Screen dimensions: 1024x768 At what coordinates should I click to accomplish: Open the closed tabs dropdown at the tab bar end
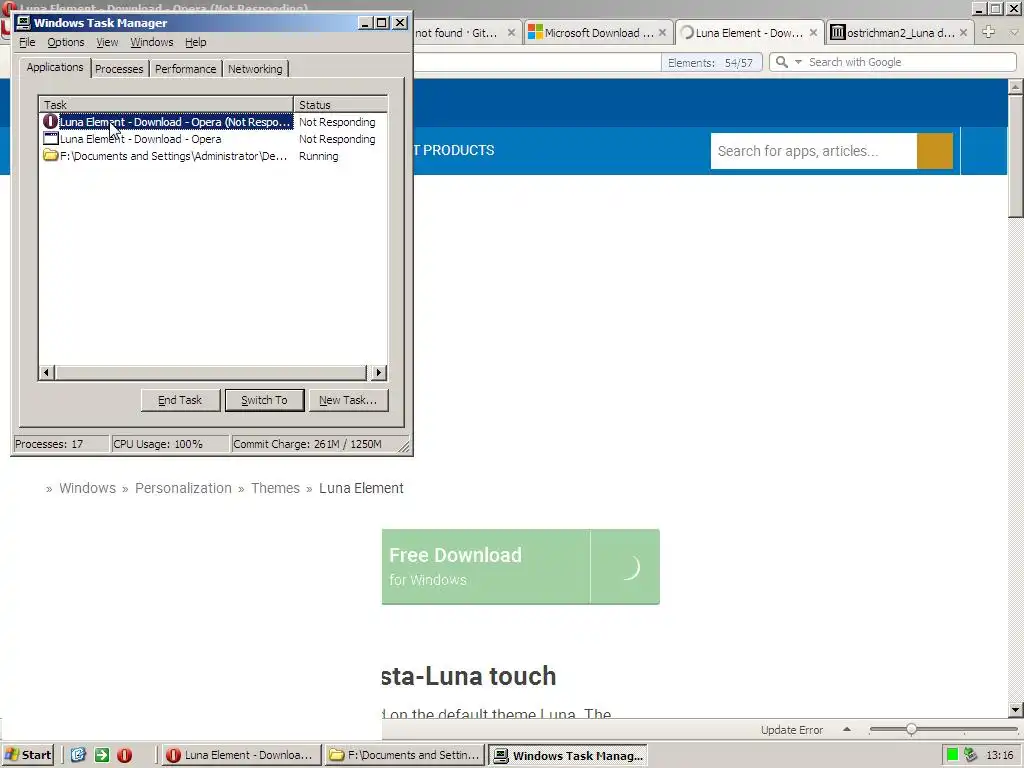click(x=1014, y=32)
